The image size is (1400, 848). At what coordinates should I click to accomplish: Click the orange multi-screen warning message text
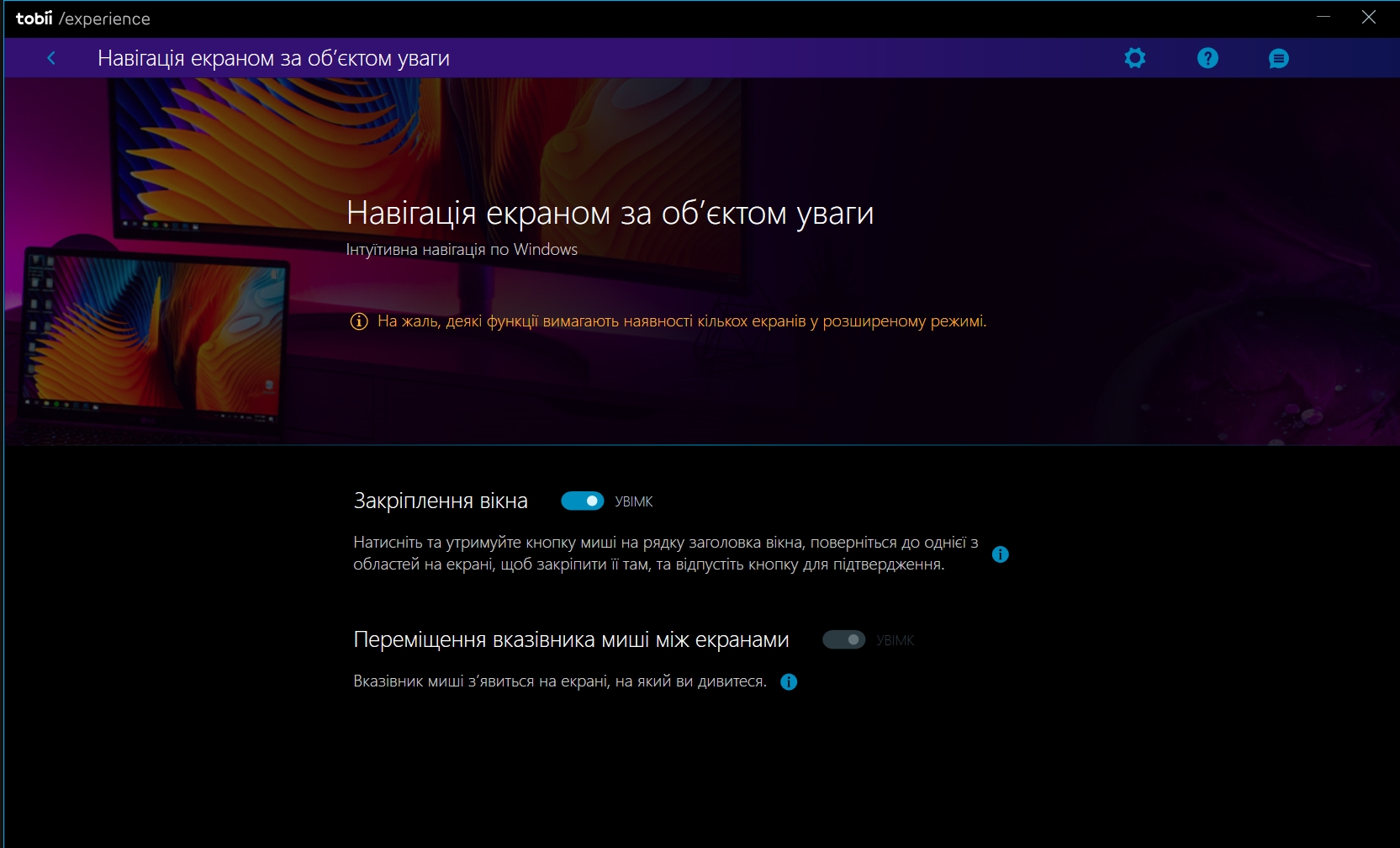681,321
